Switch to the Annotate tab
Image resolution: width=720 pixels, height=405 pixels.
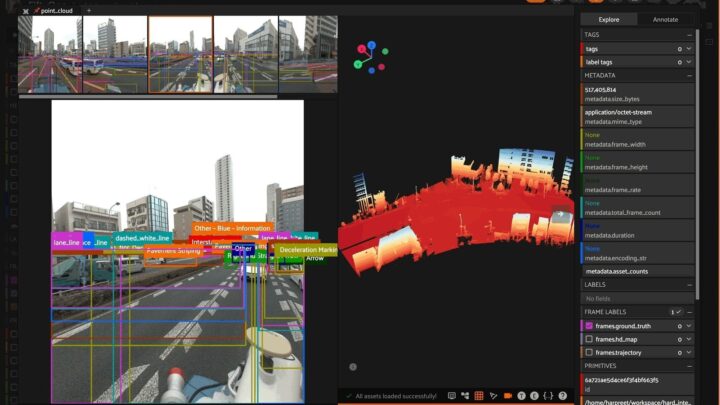point(665,19)
